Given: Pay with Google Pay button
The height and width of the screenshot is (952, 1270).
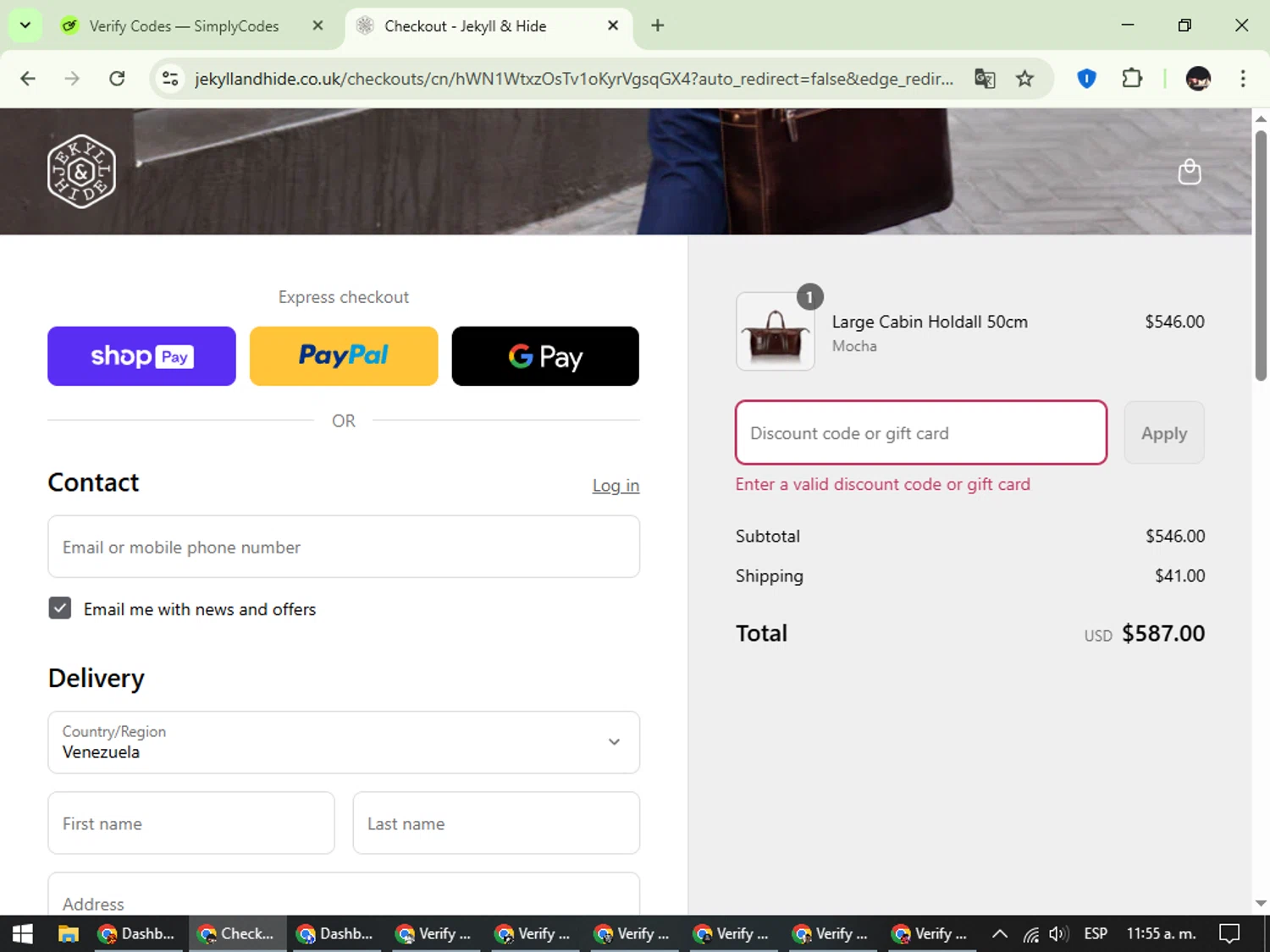Looking at the screenshot, I should [x=545, y=356].
